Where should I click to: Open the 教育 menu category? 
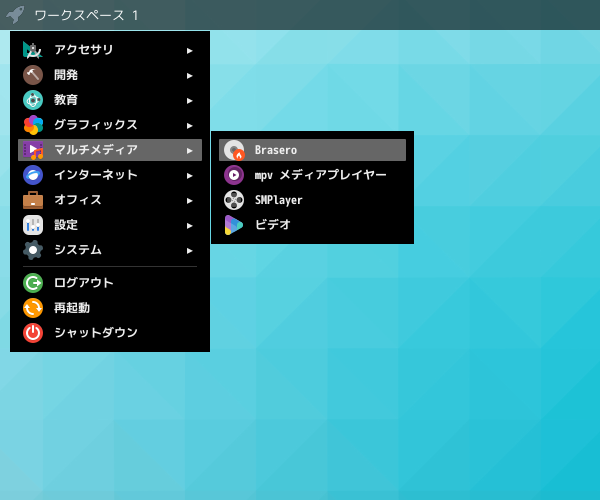[x=110, y=100]
